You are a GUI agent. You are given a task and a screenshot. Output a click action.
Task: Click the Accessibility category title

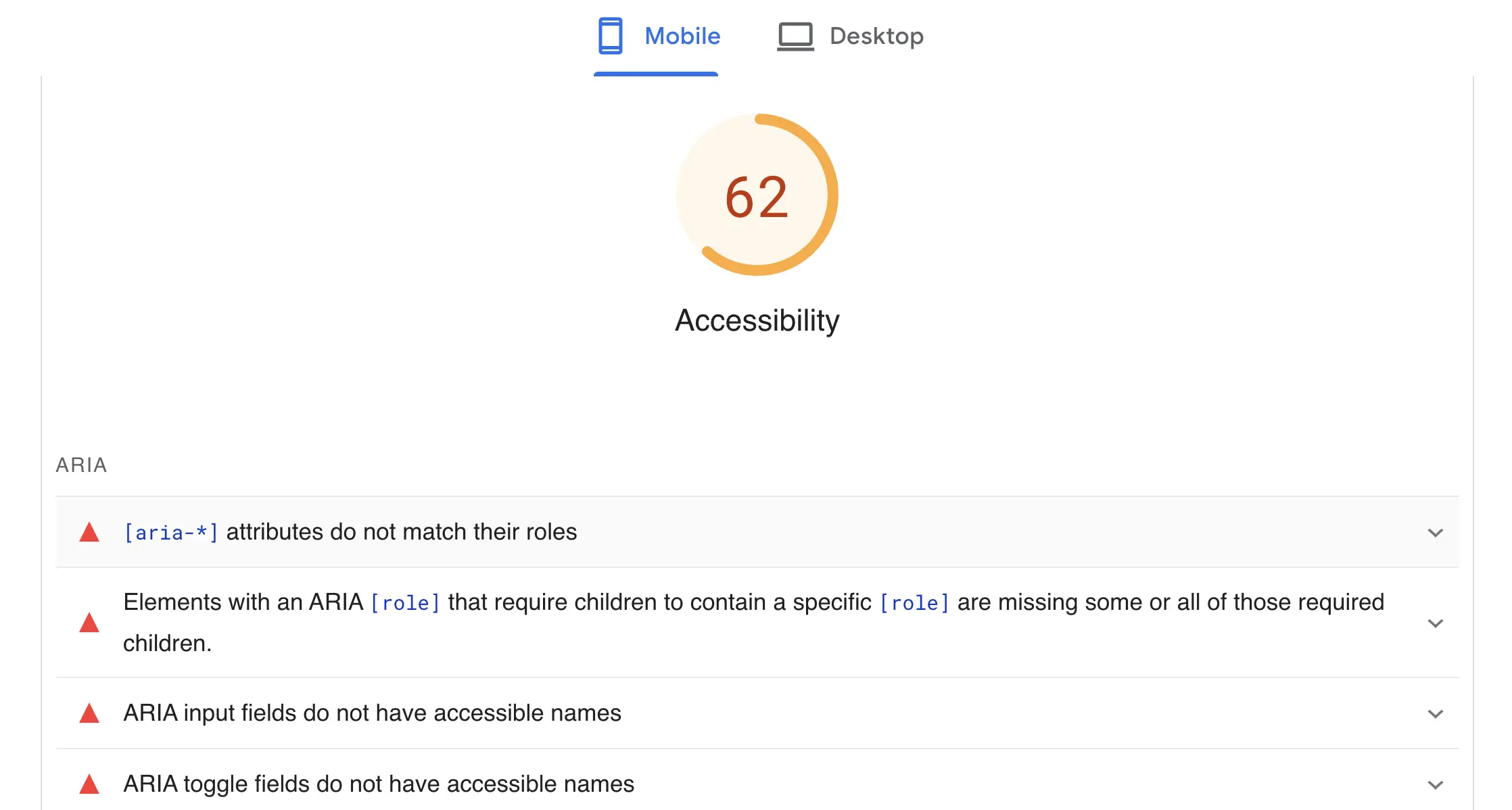click(757, 320)
